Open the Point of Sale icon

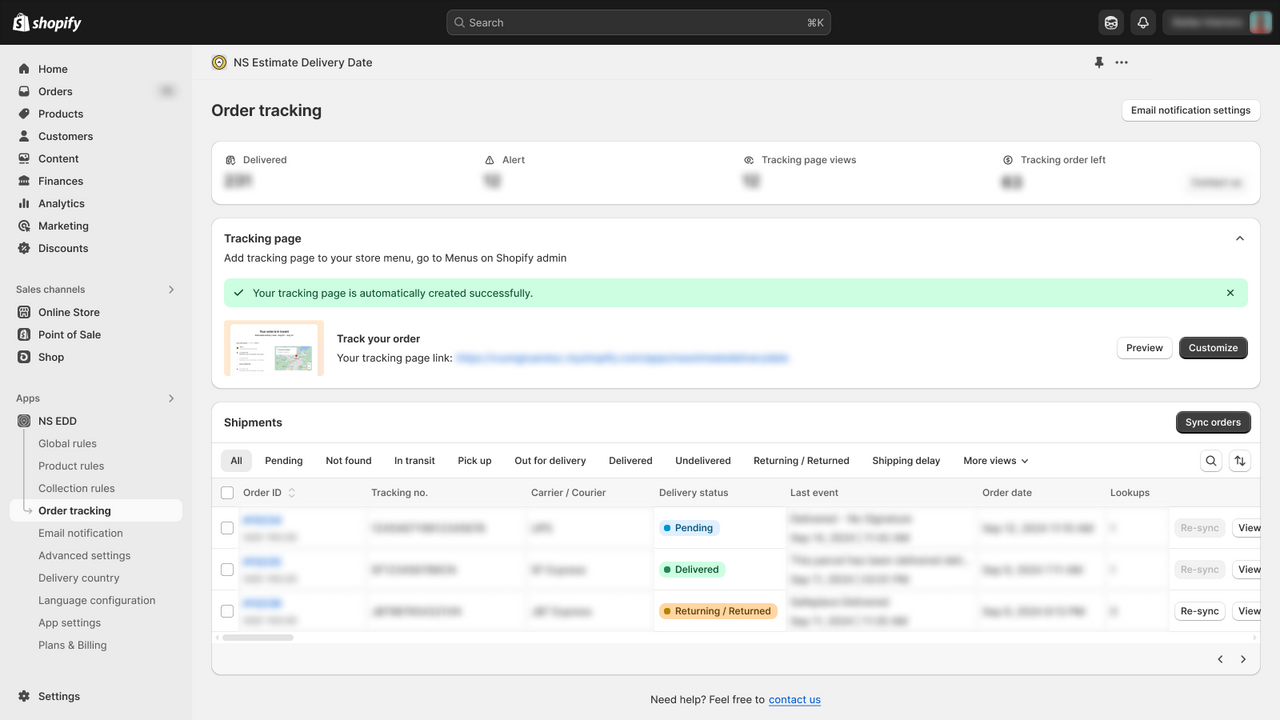coord(24,334)
